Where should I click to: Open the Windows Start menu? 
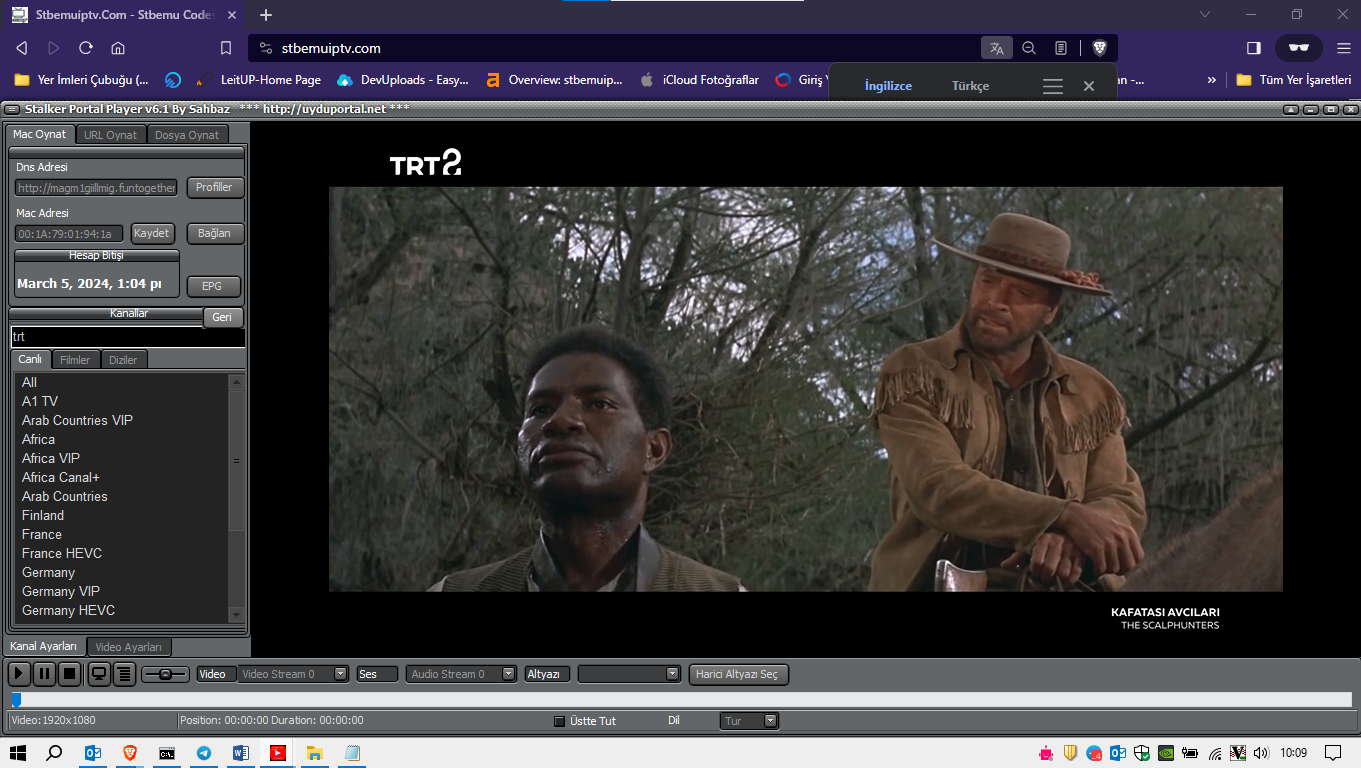coord(18,753)
